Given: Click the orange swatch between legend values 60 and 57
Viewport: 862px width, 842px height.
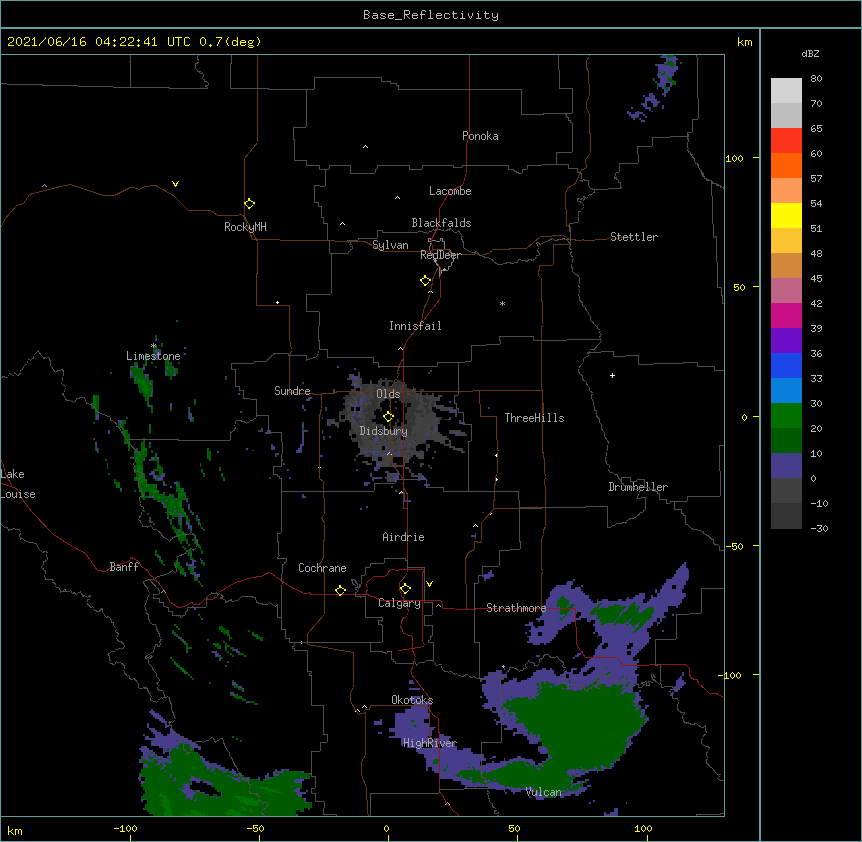Looking at the screenshot, I should click(786, 165).
